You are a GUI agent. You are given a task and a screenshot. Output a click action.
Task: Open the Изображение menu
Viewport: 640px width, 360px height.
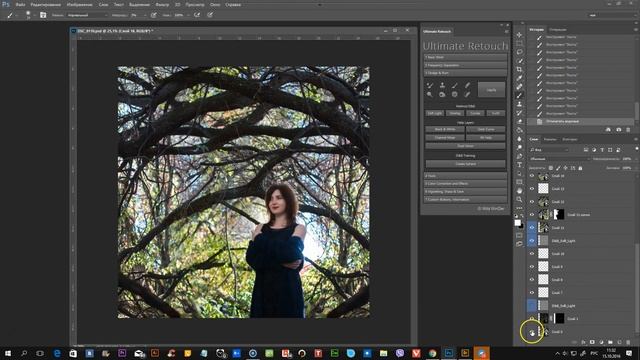click(x=79, y=4)
